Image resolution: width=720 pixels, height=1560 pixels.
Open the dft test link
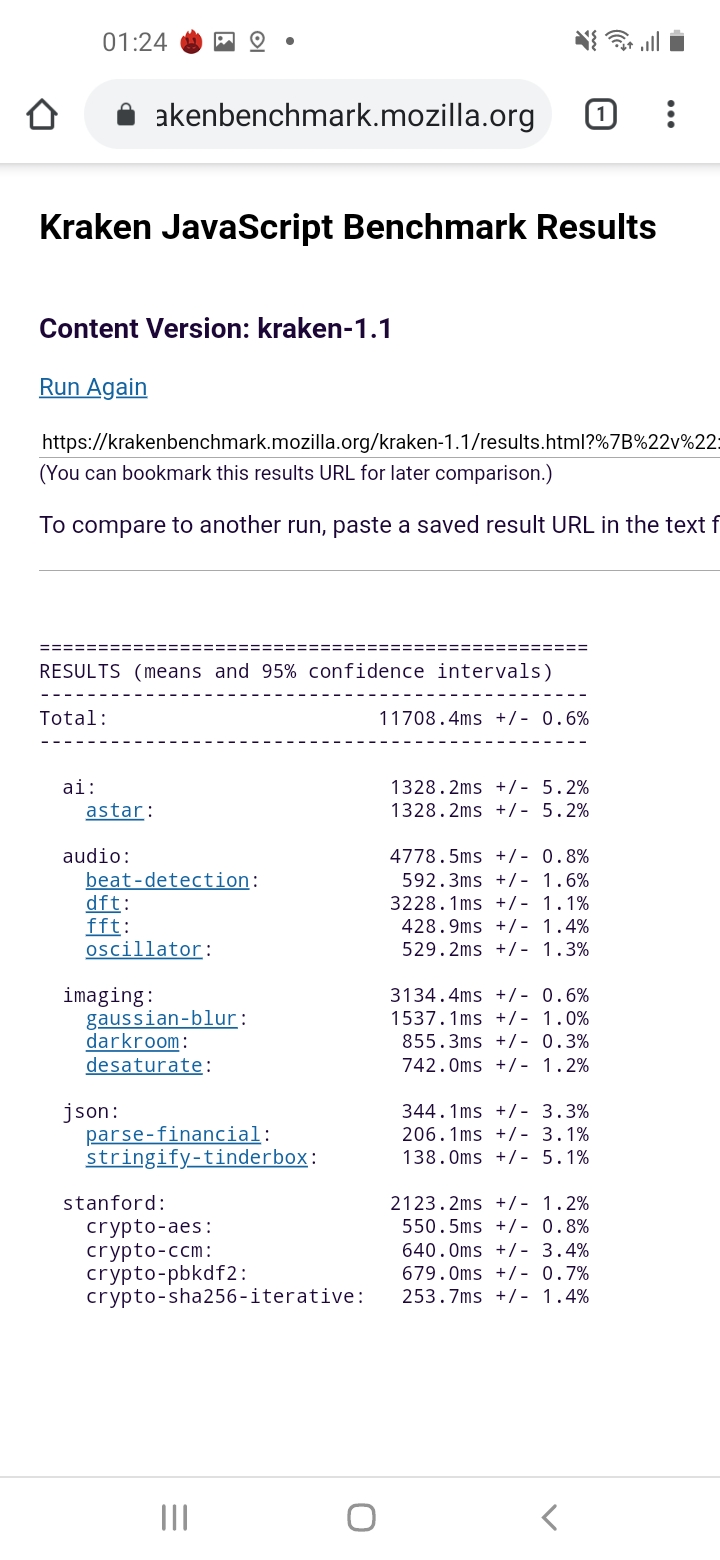click(103, 904)
